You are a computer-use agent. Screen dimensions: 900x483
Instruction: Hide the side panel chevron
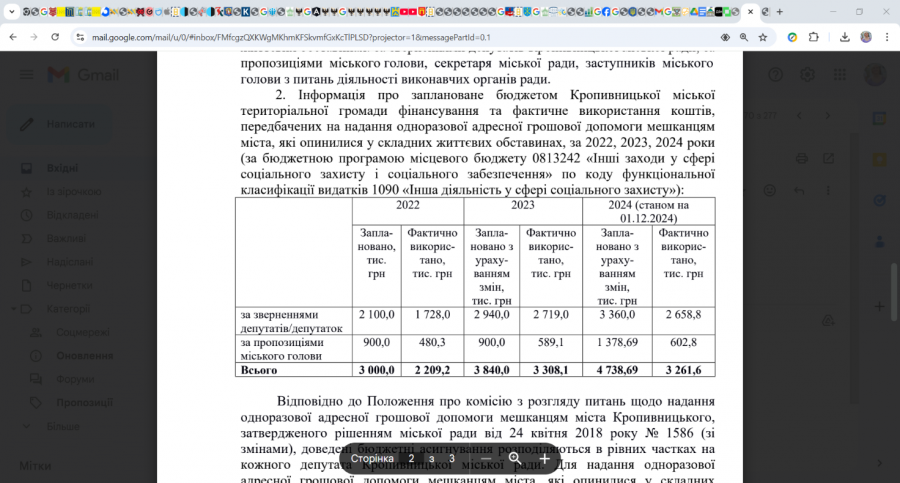pyautogui.click(x=879, y=463)
